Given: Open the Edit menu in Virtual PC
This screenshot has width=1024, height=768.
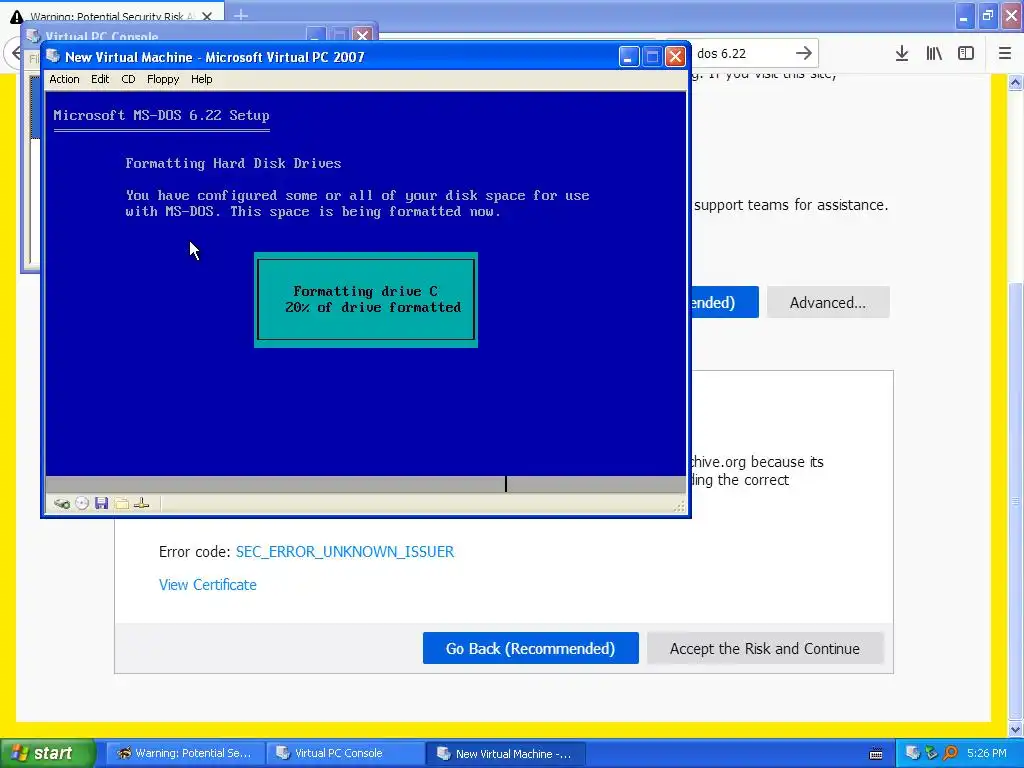Looking at the screenshot, I should pos(100,79).
